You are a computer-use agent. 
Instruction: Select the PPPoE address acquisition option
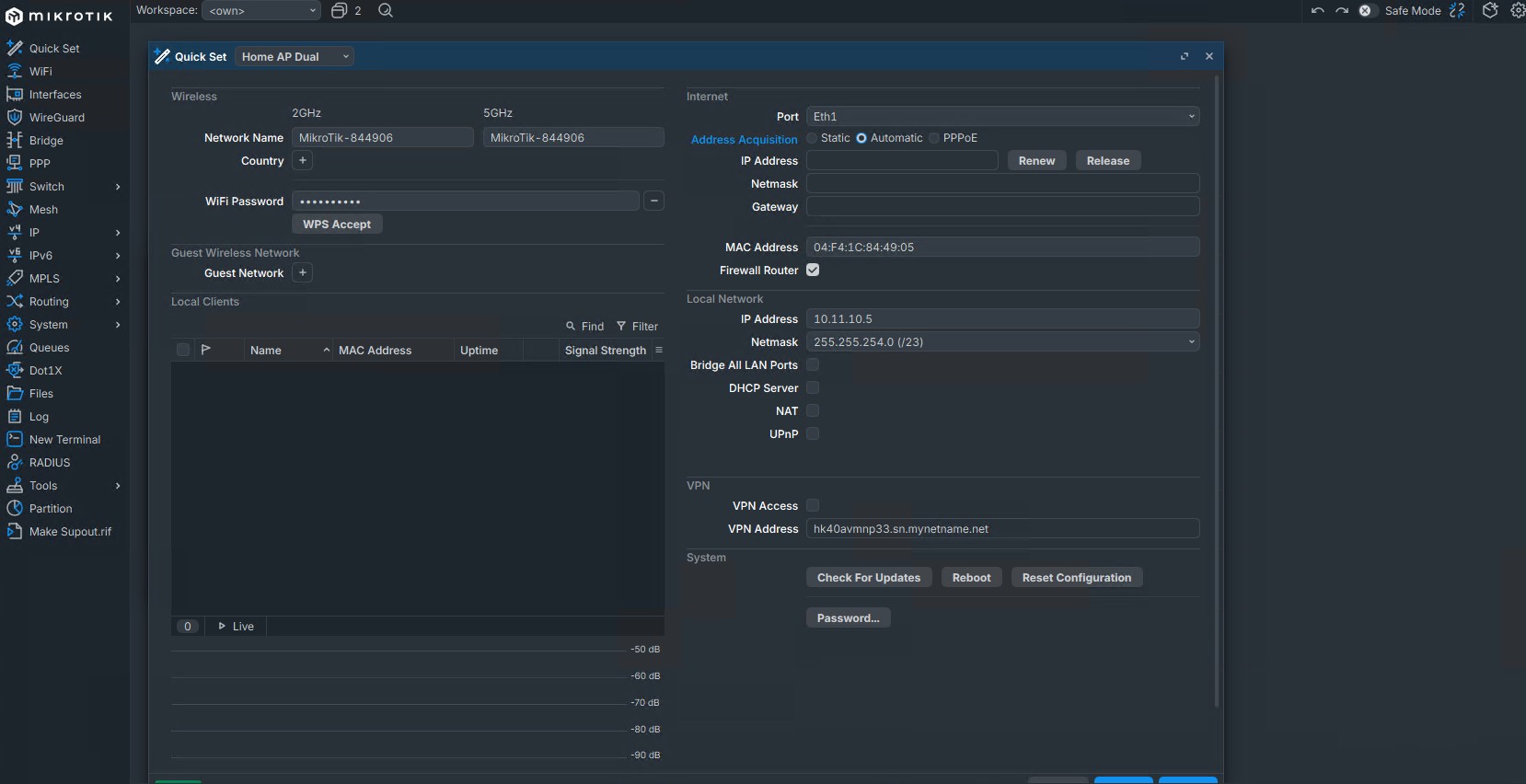point(934,138)
